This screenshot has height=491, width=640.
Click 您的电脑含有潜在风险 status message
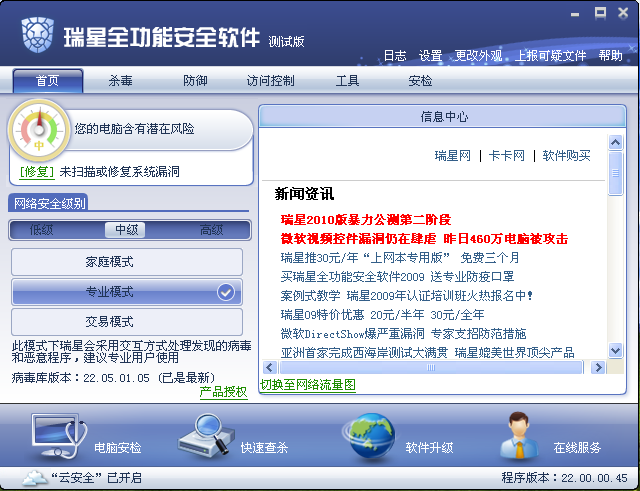(x=134, y=129)
